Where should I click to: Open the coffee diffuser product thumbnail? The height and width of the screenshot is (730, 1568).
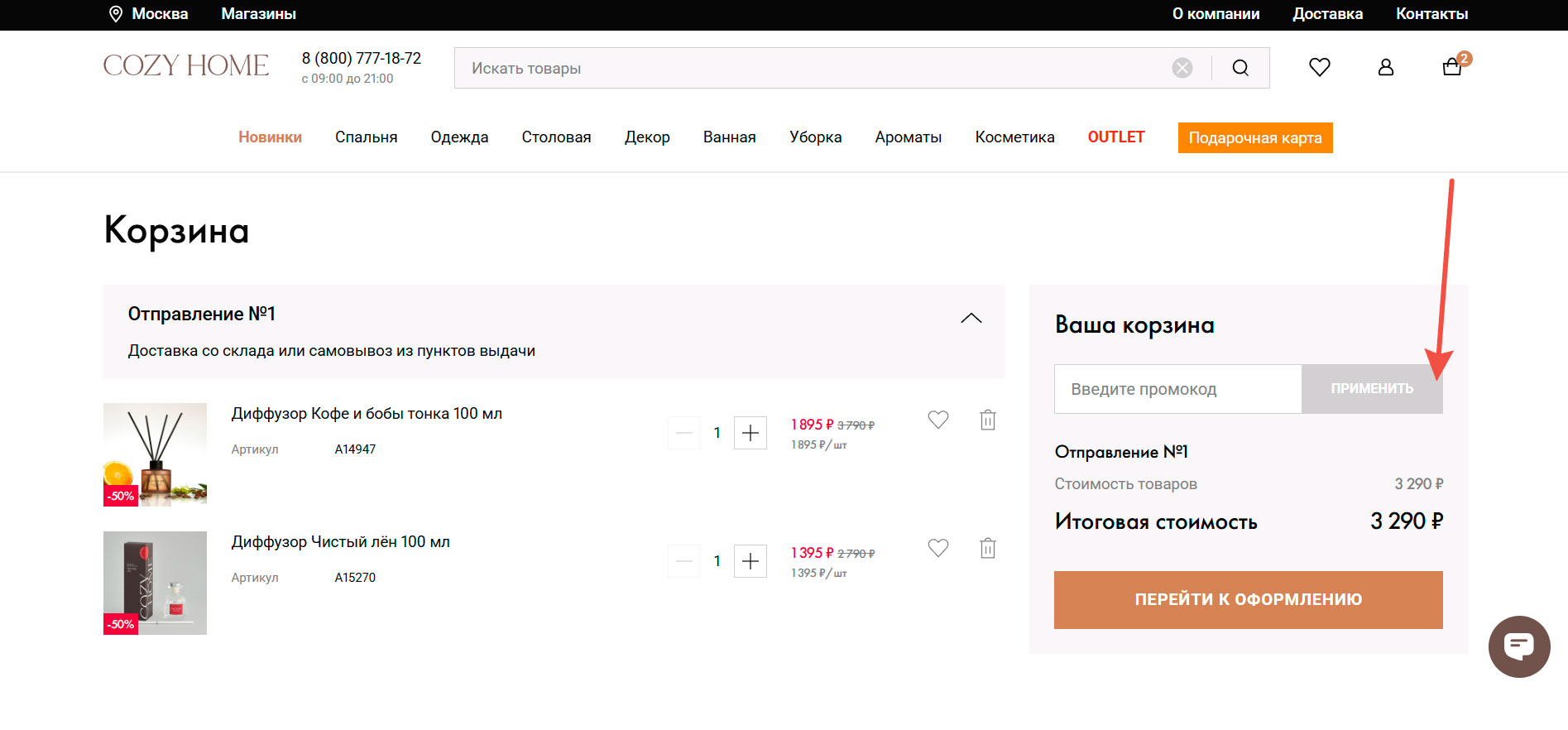155,454
